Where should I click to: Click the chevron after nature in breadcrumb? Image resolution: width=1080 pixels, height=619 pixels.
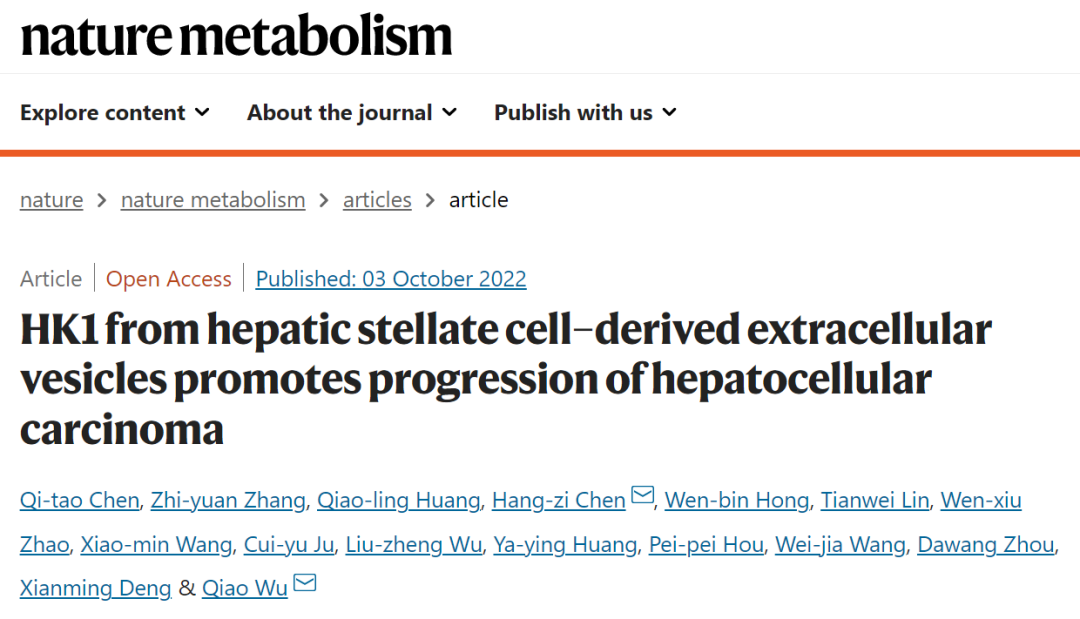tap(99, 200)
